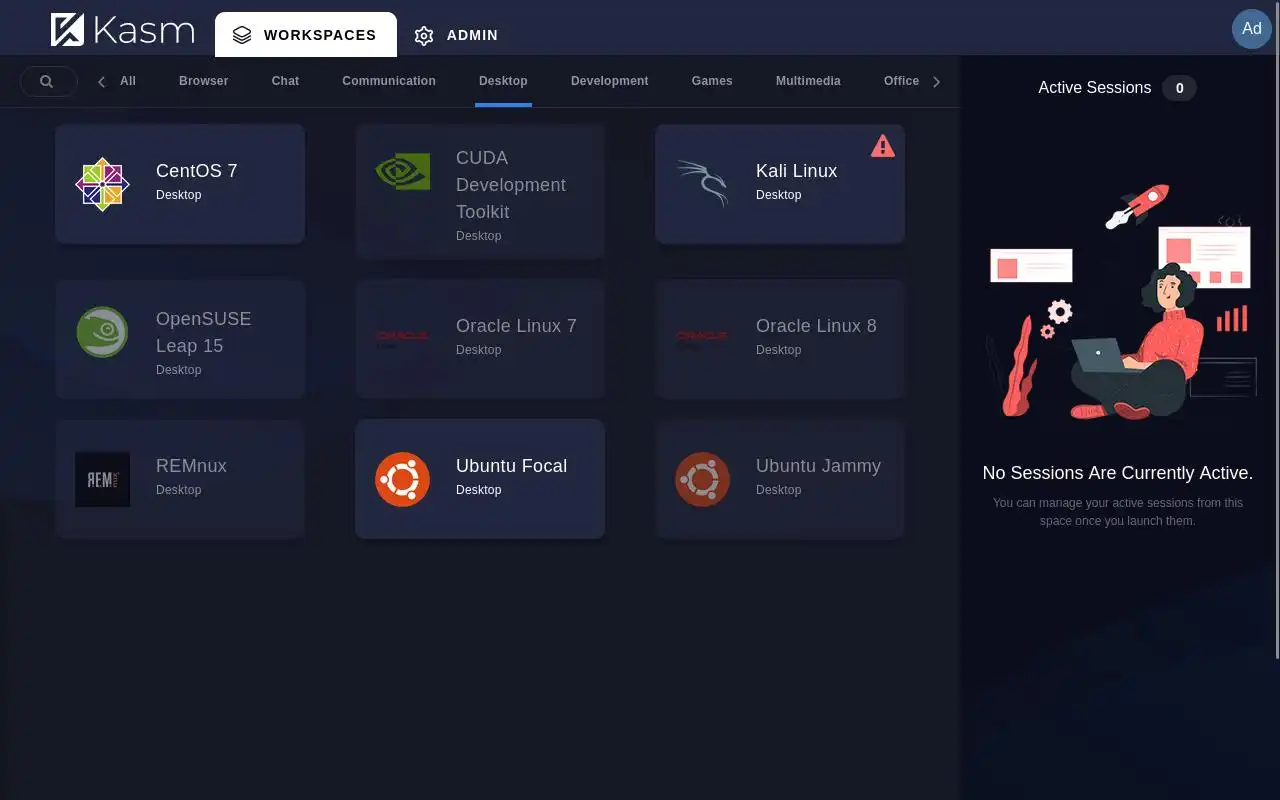Select the Chat category

click(x=285, y=81)
